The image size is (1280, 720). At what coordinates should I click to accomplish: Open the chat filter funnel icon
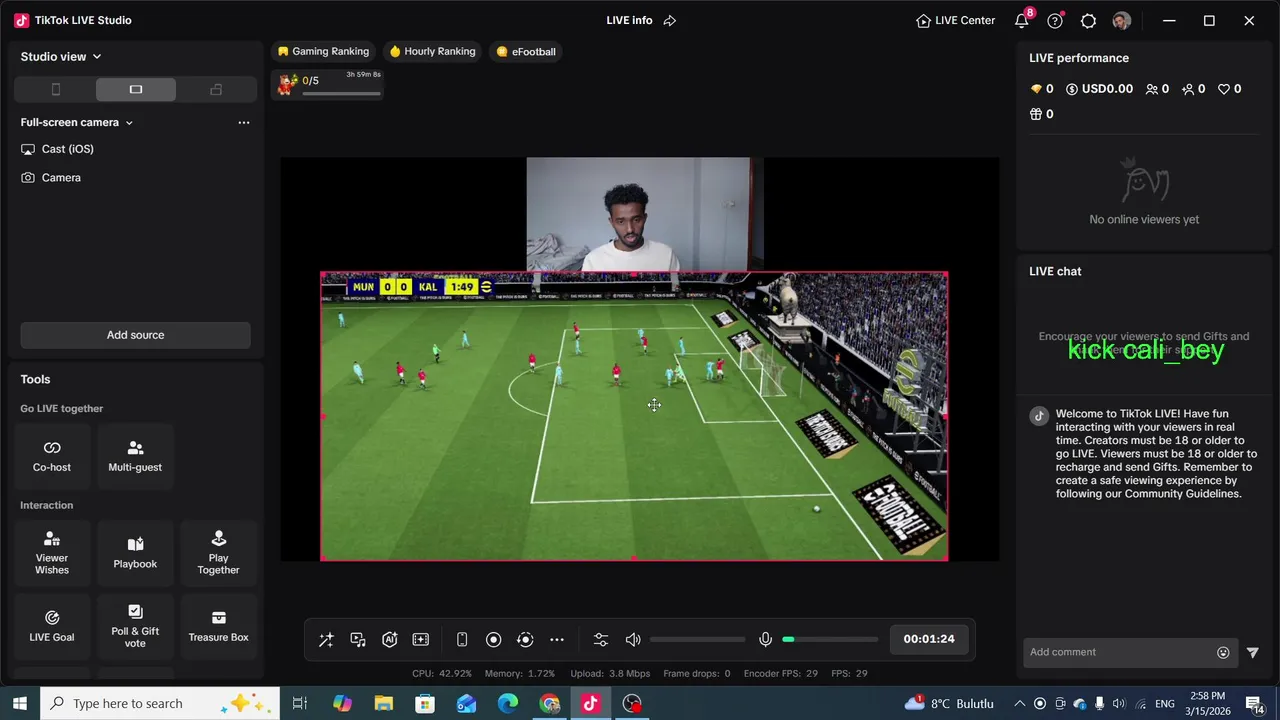coord(1252,653)
